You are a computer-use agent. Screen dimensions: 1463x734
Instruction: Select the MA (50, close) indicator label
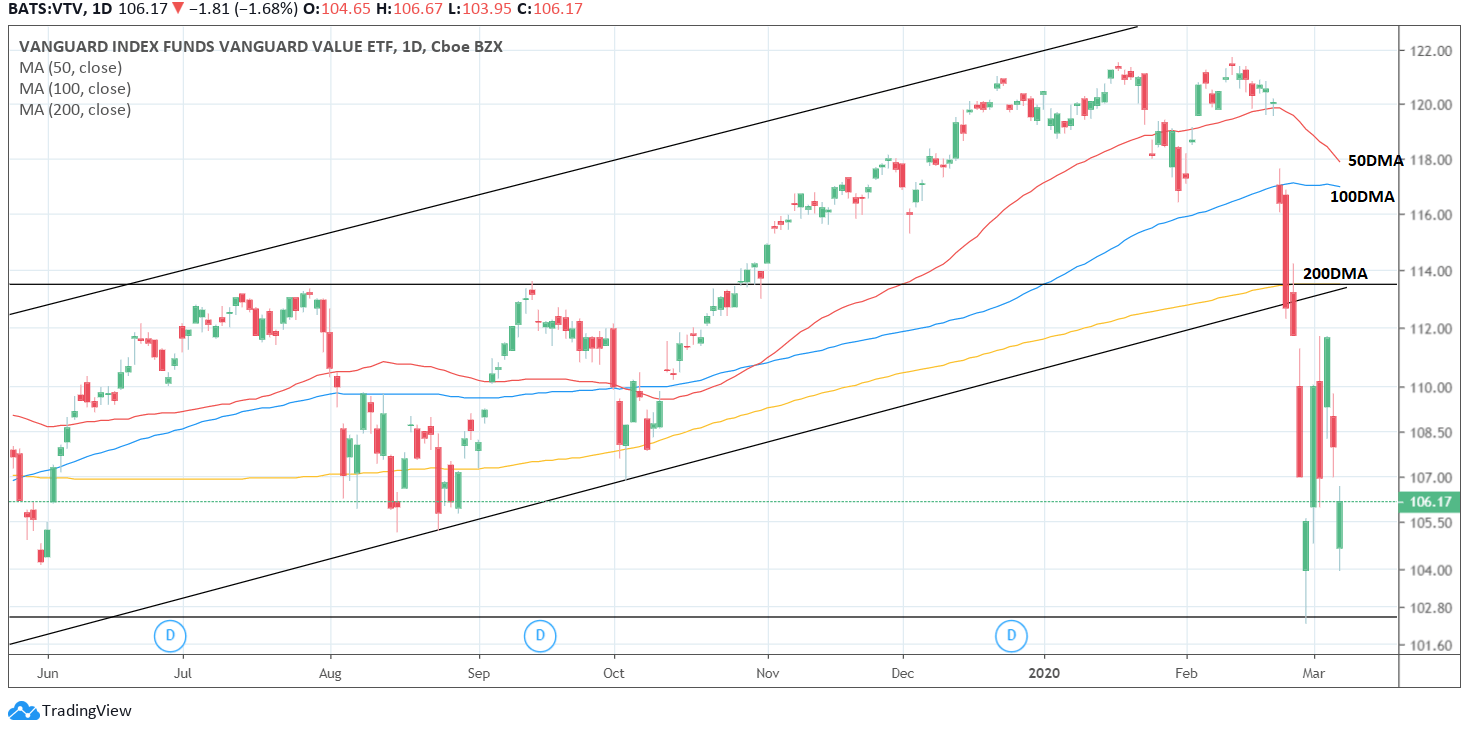point(70,68)
